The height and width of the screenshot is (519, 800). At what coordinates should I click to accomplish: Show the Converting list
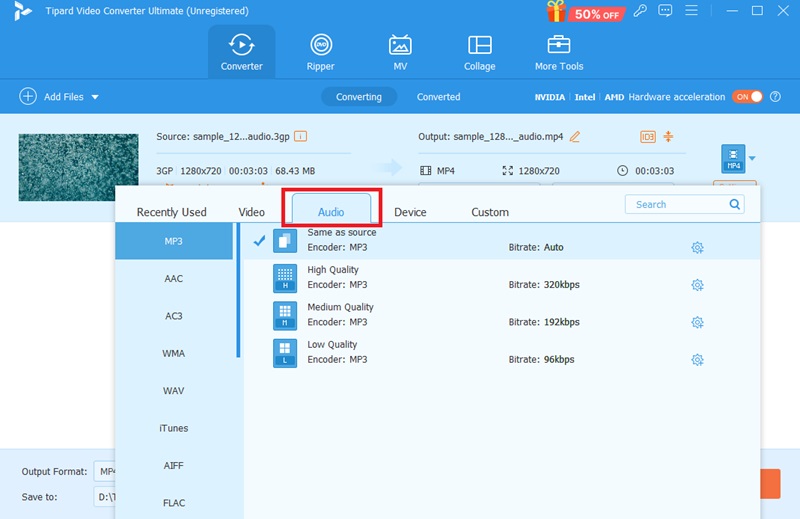pyautogui.click(x=359, y=96)
